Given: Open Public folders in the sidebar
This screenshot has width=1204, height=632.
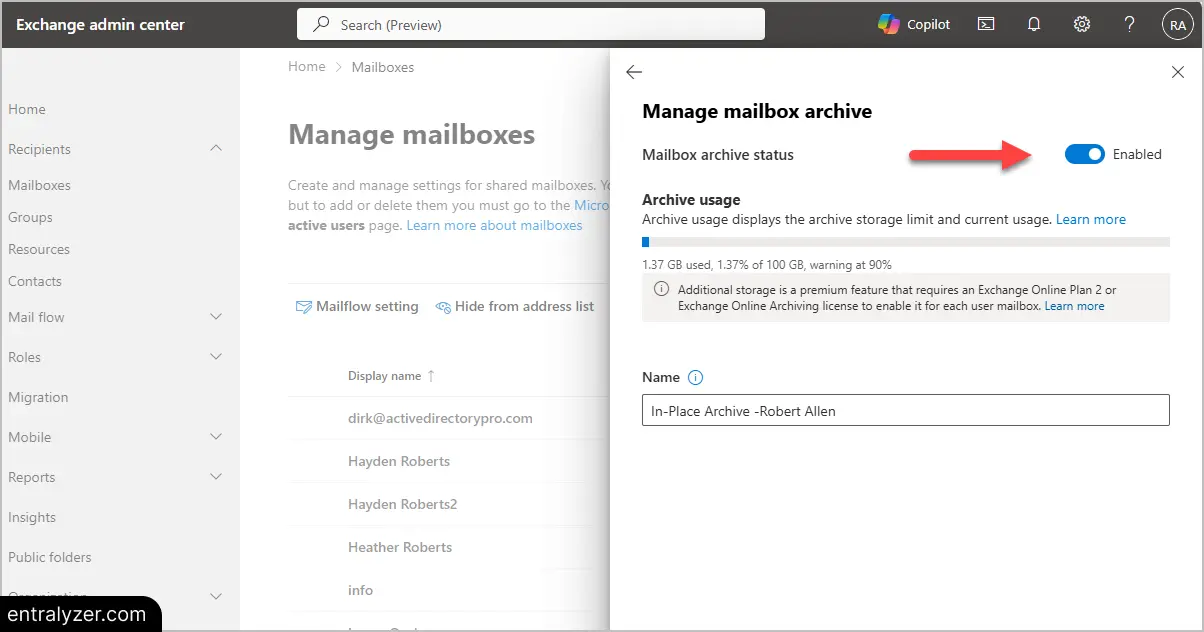Looking at the screenshot, I should pyautogui.click(x=50, y=557).
